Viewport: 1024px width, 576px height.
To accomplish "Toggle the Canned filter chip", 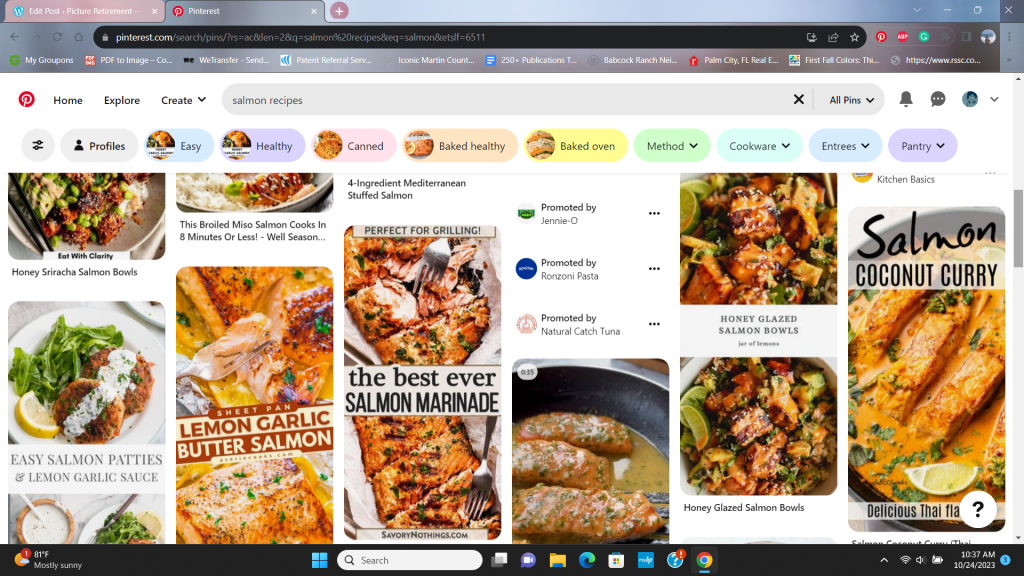I will click(x=353, y=146).
